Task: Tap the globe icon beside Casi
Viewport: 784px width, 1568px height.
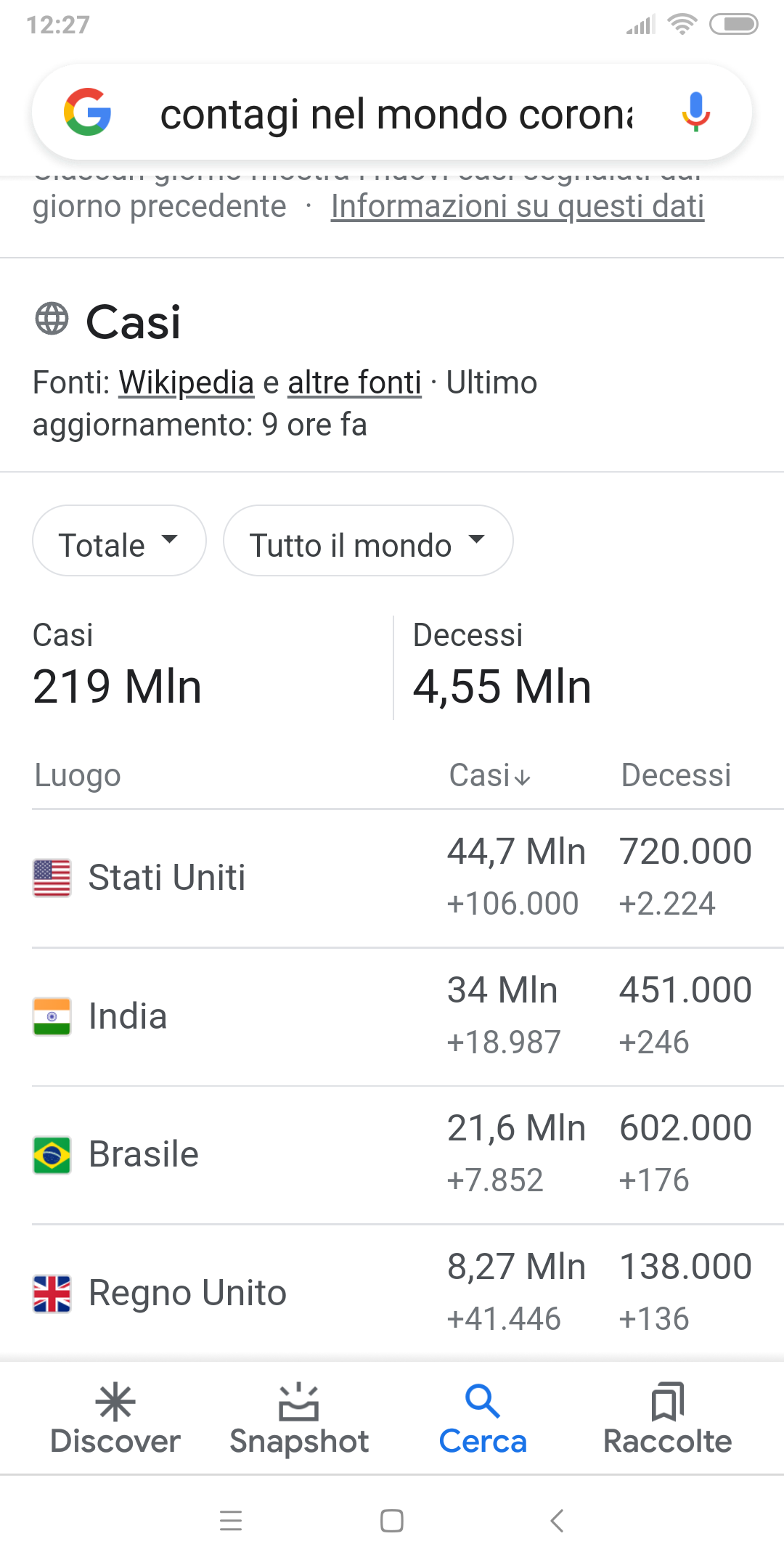Action: (x=52, y=319)
